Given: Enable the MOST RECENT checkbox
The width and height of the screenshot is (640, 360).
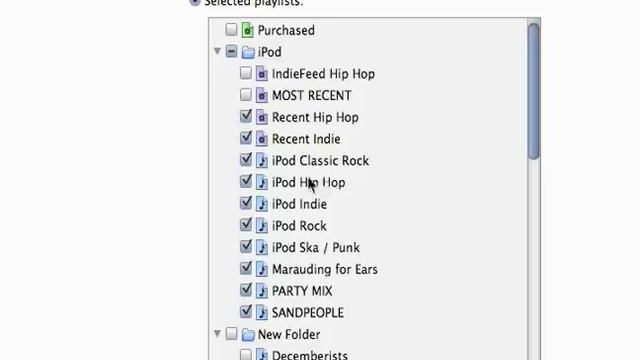Looking at the screenshot, I should click(246, 95).
